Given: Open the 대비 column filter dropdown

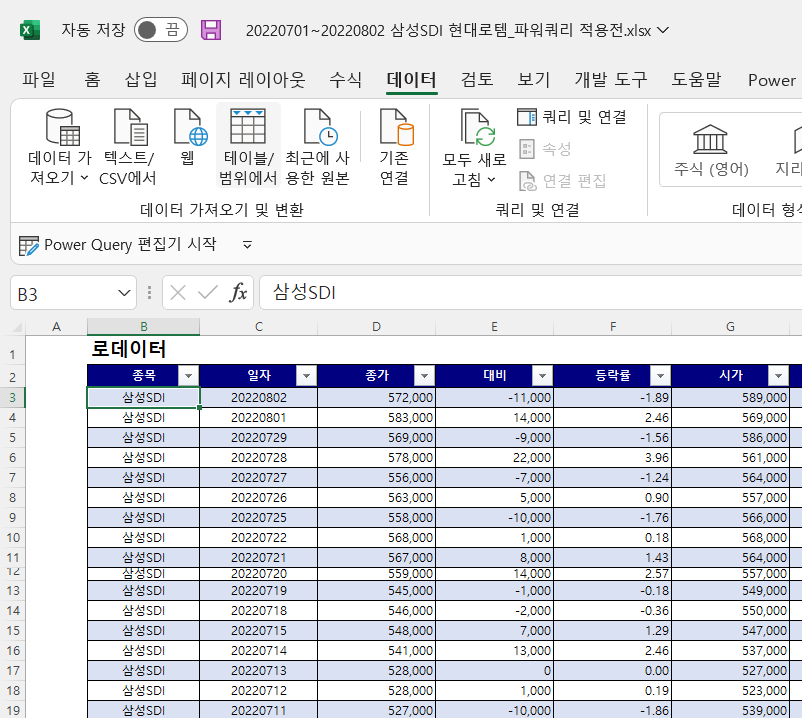Looking at the screenshot, I should pos(542,376).
